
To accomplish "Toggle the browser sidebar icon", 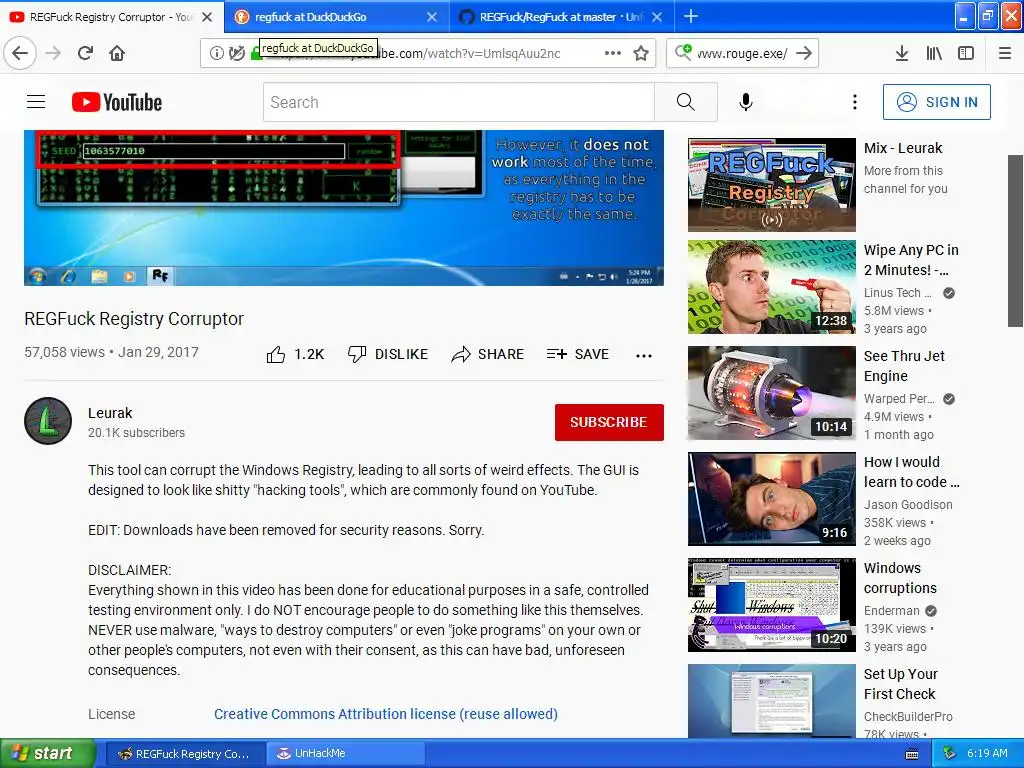I will (x=966, y=53).
